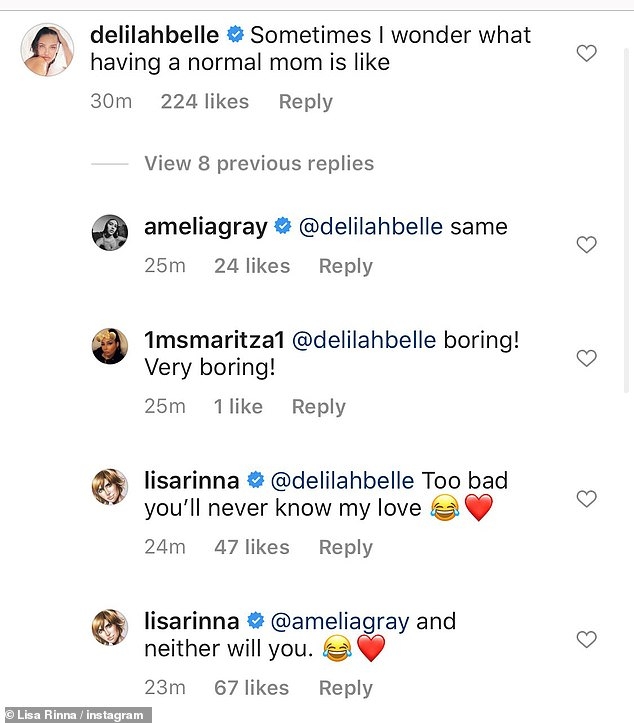Open lisarinna's avatar on 'Too bad' comment
Screen dimensions: 634x723
pyautogui.click(x=110, y=487)
